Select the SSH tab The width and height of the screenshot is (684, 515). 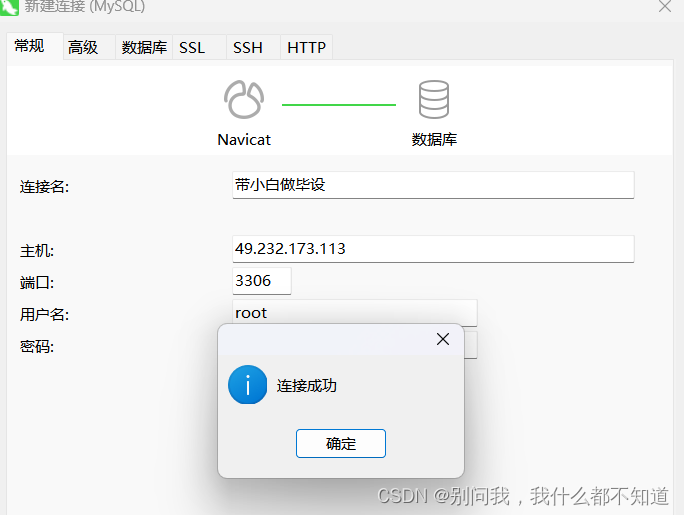pyautogui.click(x=253, y=47)
